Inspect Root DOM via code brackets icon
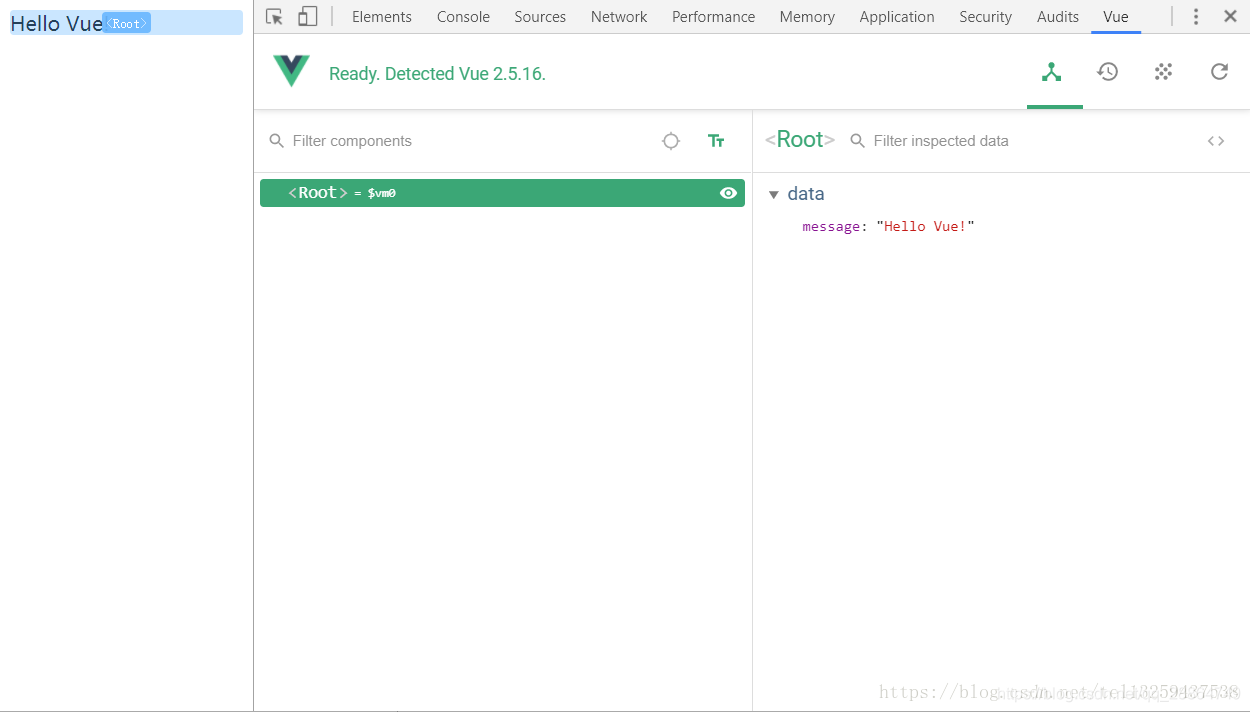Screen dimensions: 1250x712 [1215, 141]
